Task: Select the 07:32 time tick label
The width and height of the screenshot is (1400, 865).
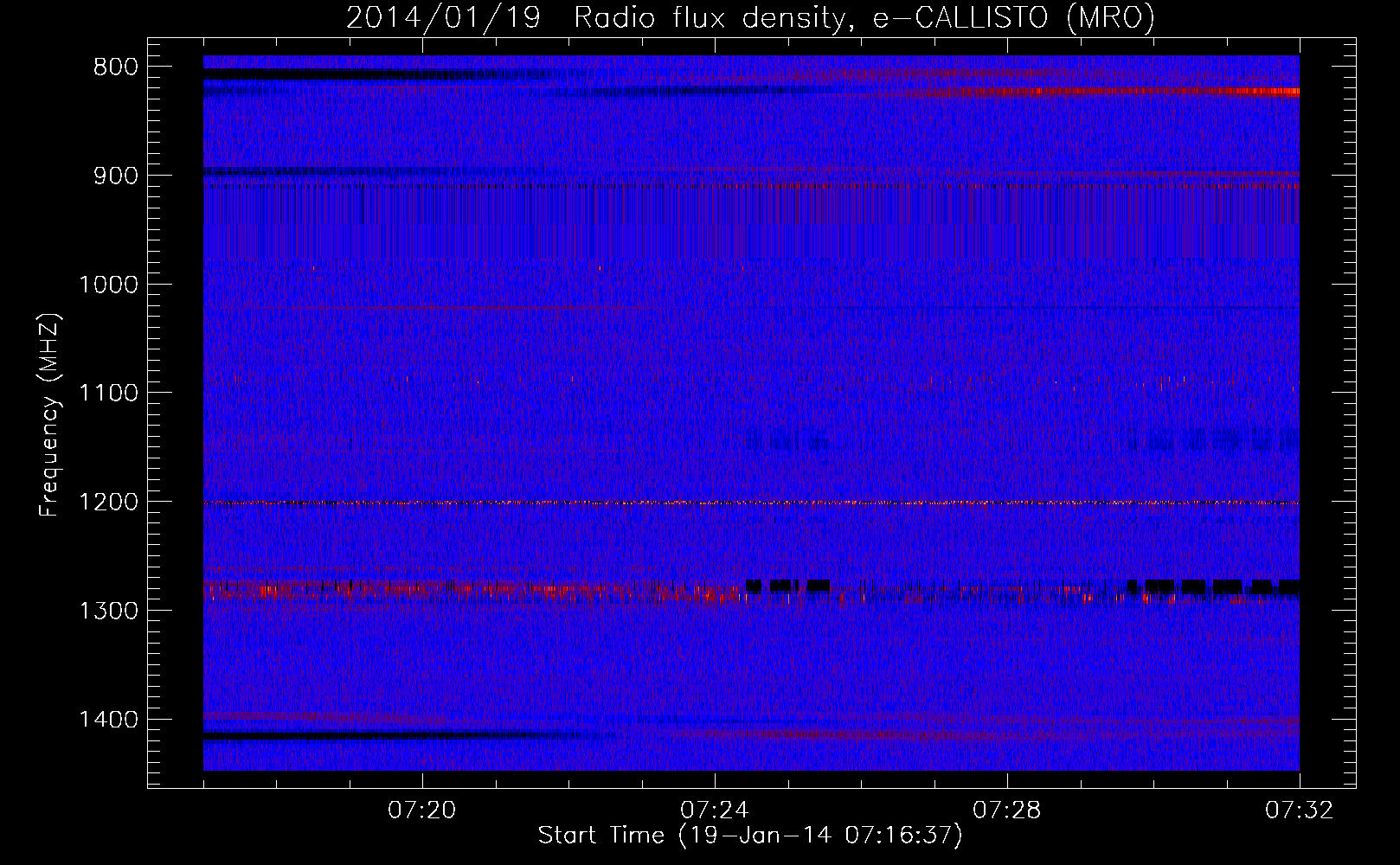Action: tap(1300, 811)
